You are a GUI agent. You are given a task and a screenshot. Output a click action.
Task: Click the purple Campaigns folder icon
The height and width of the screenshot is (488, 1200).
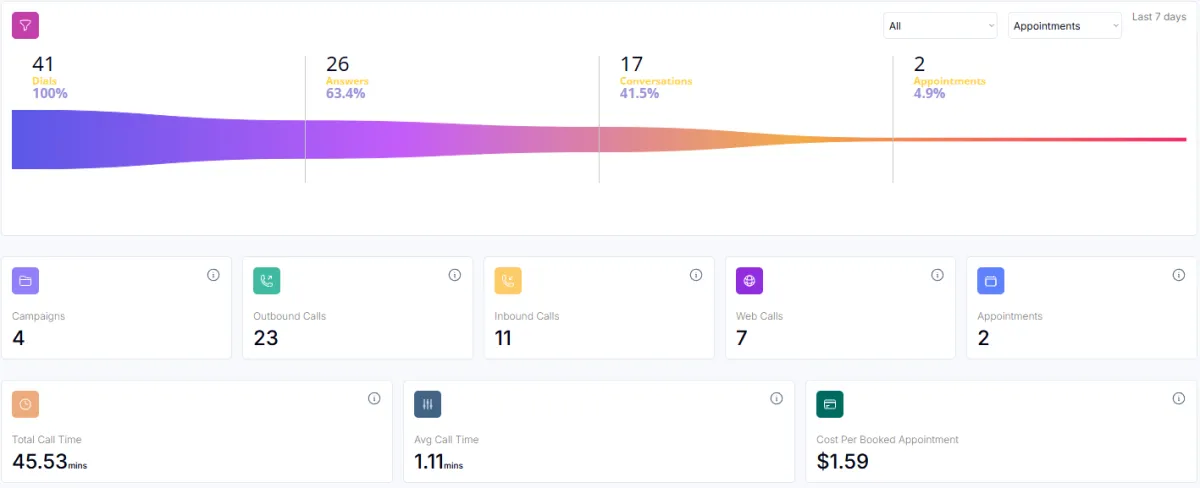coord(26,281)
